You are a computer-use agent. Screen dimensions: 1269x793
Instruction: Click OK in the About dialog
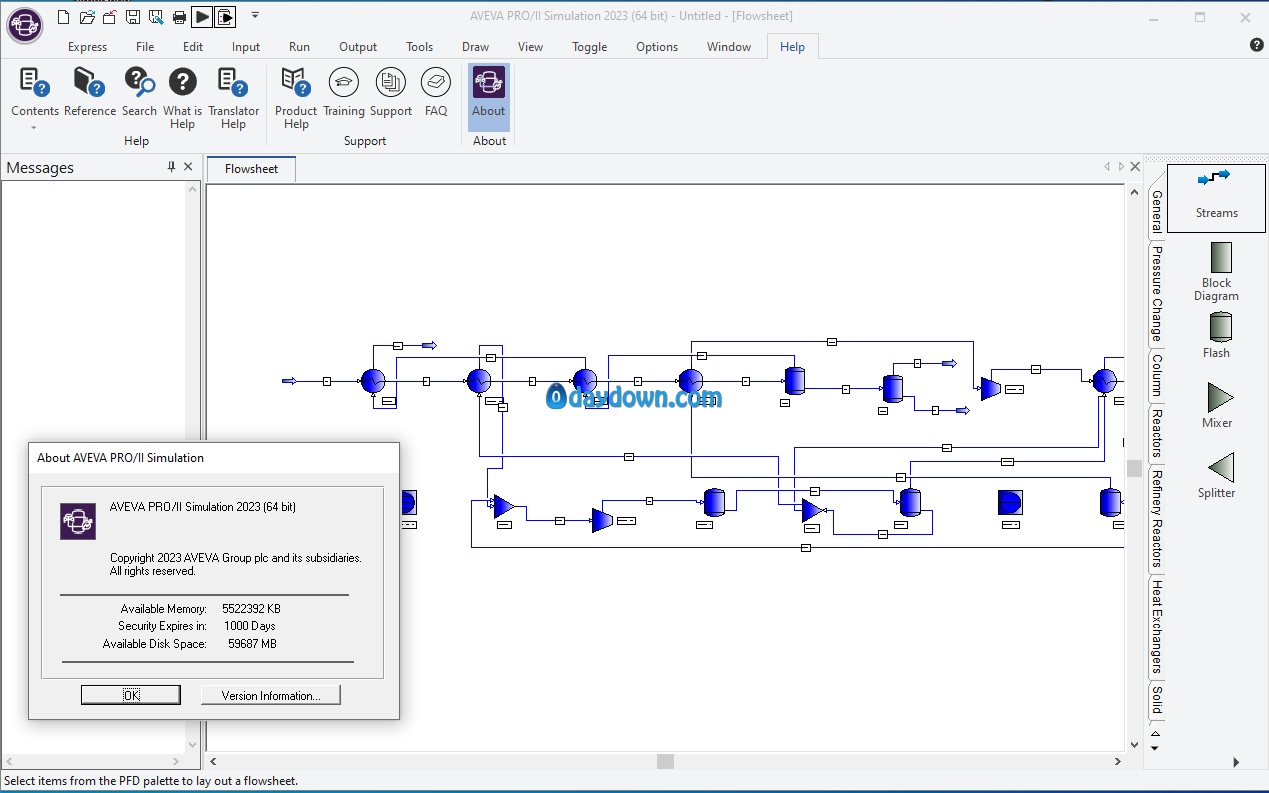click(x=131, y=695)
